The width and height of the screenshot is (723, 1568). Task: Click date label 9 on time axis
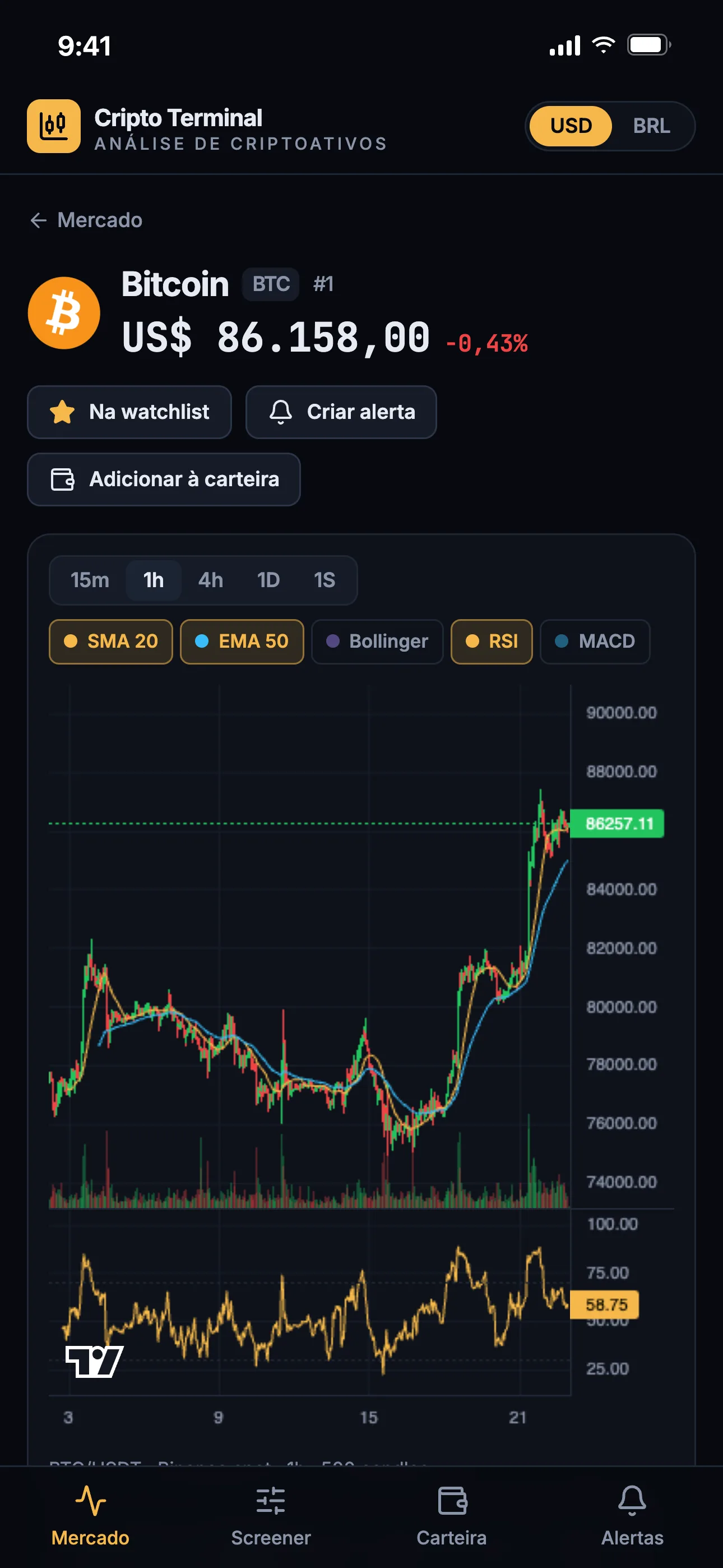(219, 1418)
